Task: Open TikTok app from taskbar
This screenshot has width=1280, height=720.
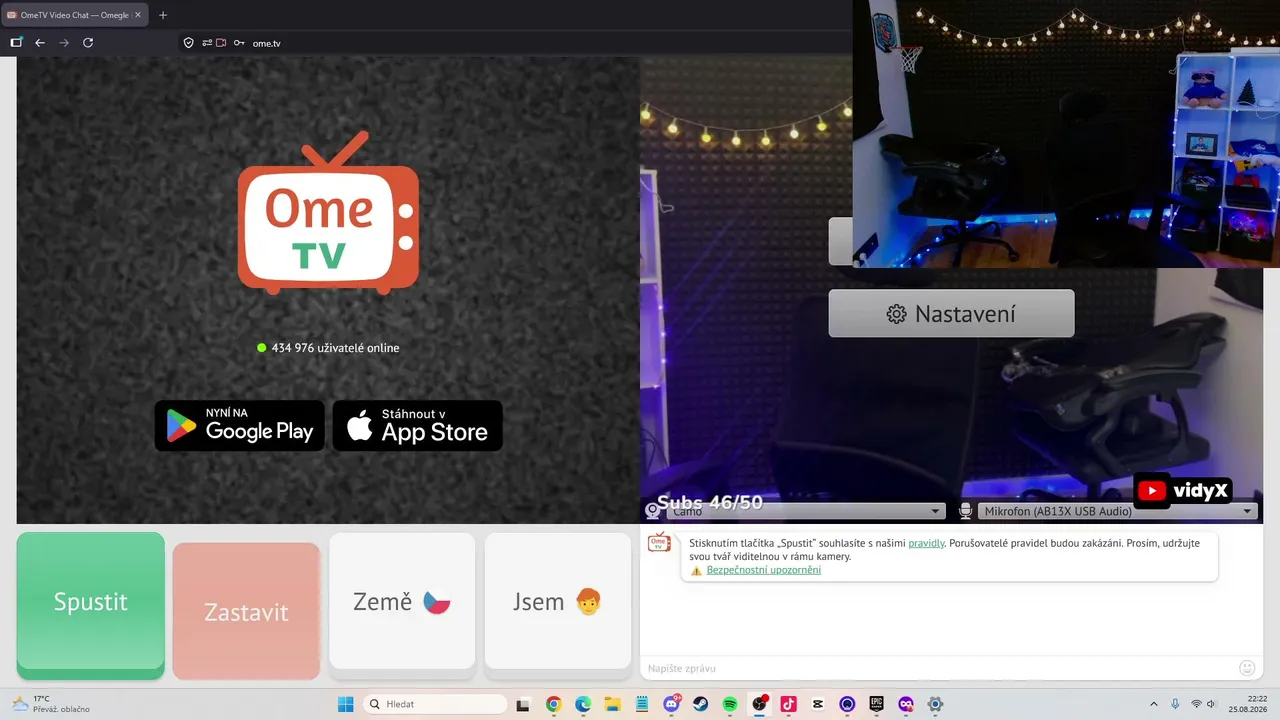Action: point(788,704)
